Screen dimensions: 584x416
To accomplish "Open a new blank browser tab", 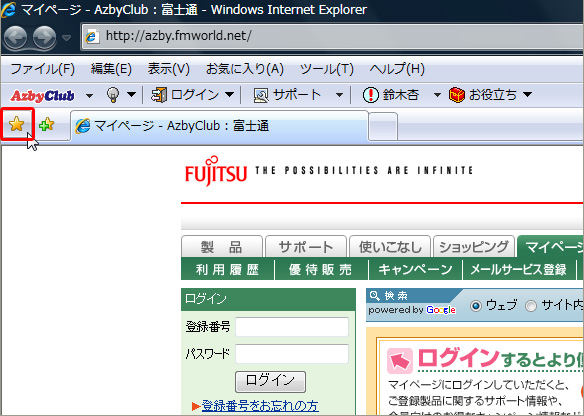I will click(383, 127).
